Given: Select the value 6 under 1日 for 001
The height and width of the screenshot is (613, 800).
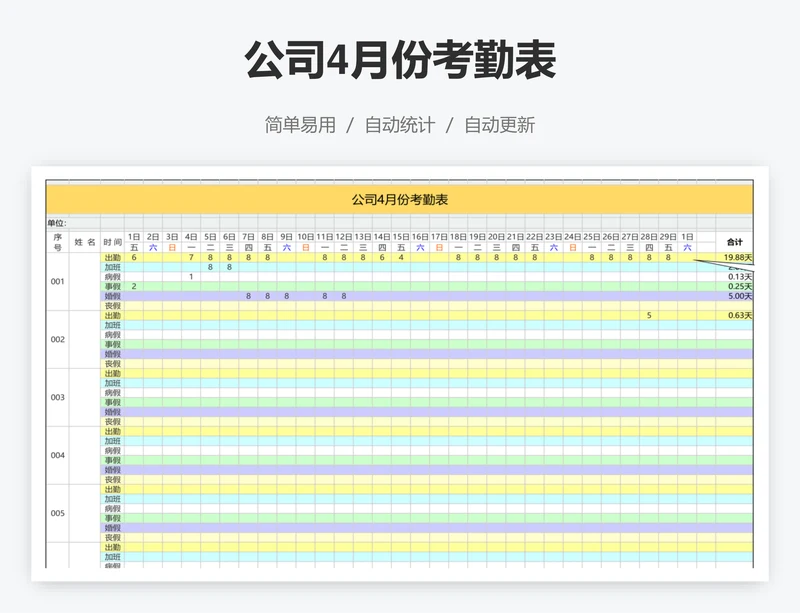Looking at the screenshot, I should (134, 257).
